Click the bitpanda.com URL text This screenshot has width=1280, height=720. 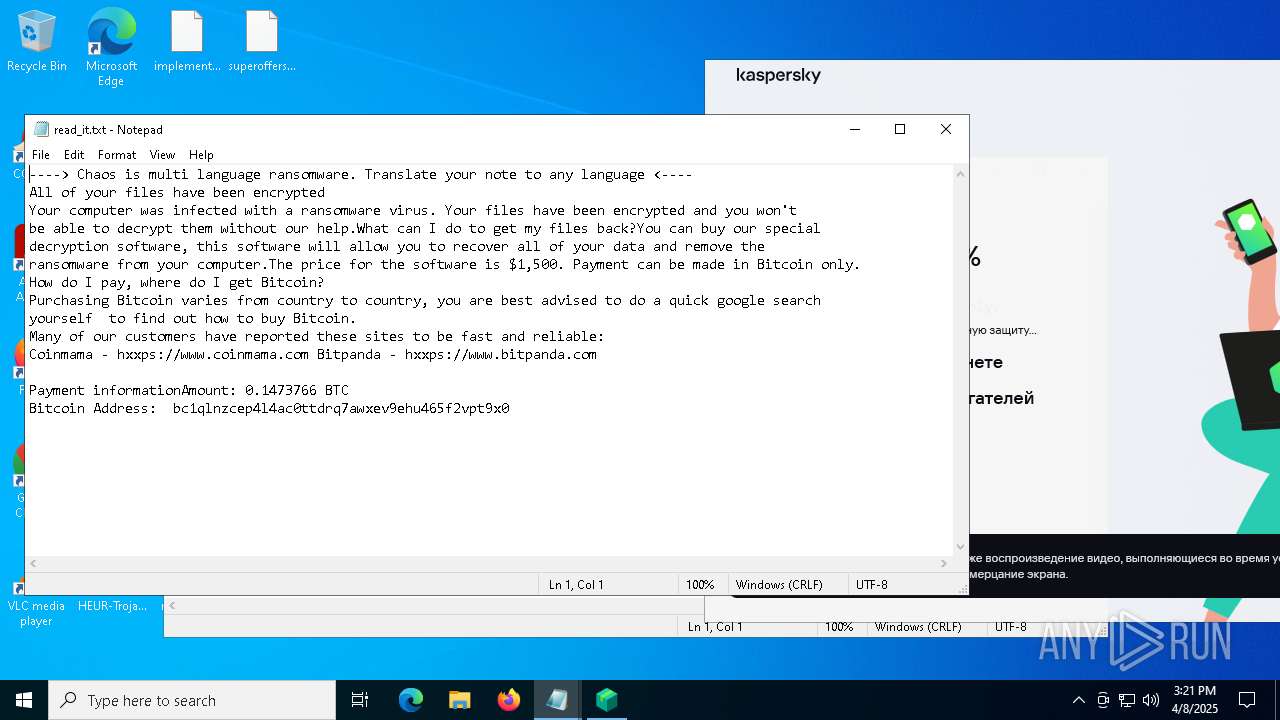coord(501,354)
